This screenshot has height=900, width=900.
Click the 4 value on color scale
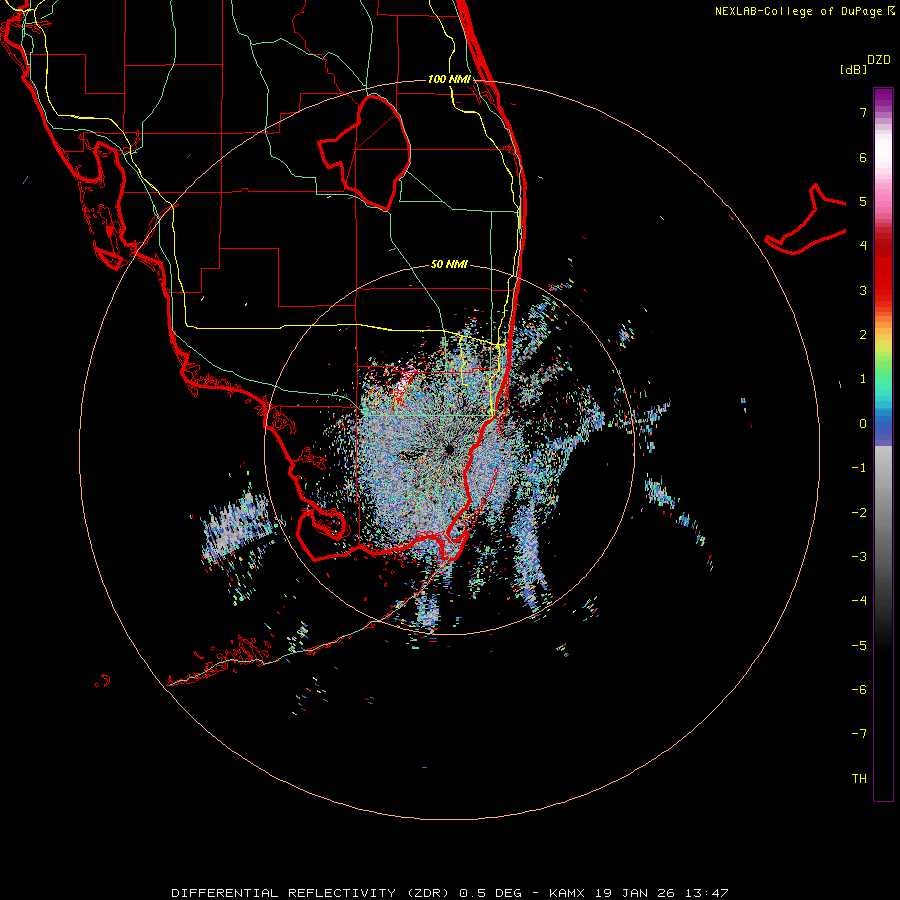point(863,246)
